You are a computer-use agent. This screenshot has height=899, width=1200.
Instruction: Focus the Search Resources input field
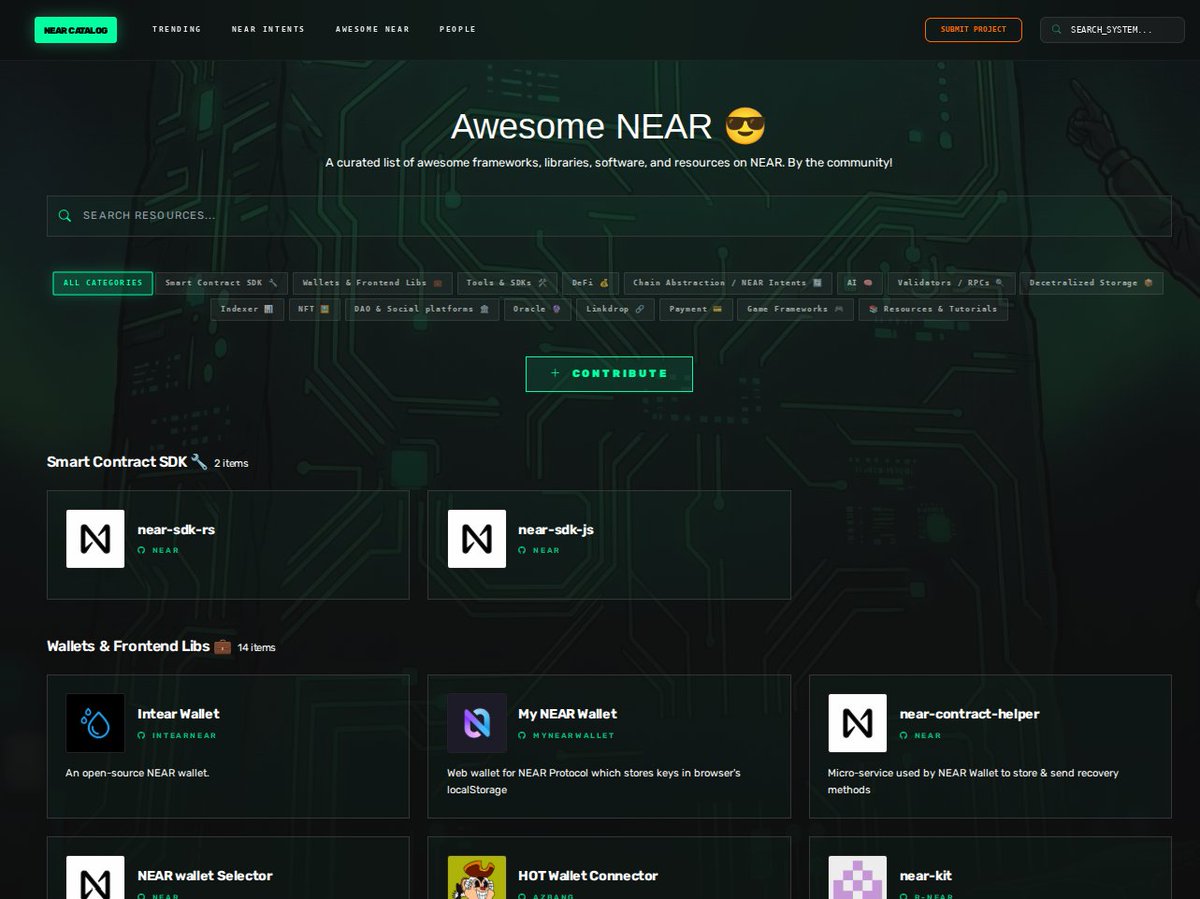tap(609, 216)
